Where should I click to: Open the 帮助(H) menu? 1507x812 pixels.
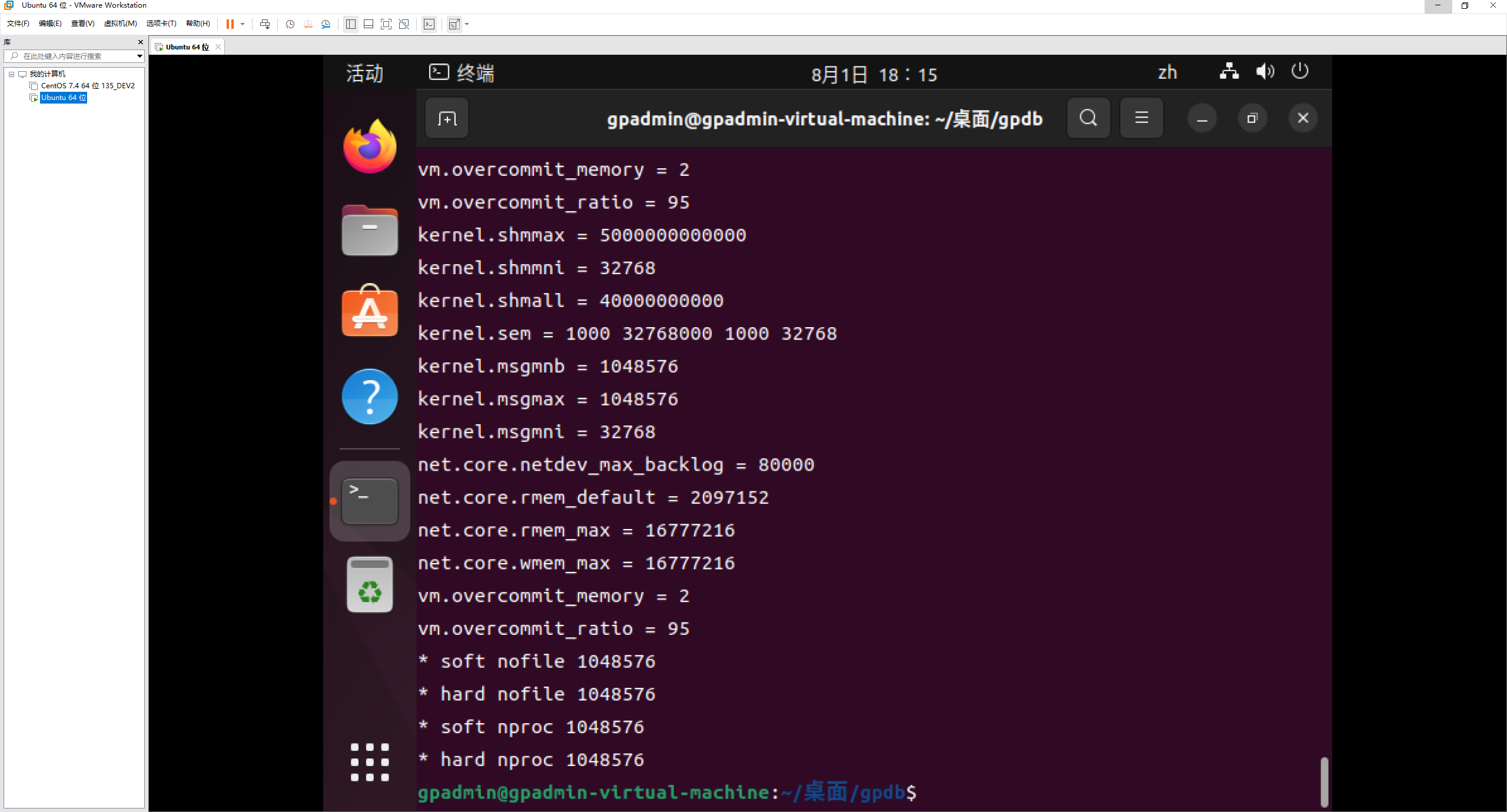coord(198,24)
